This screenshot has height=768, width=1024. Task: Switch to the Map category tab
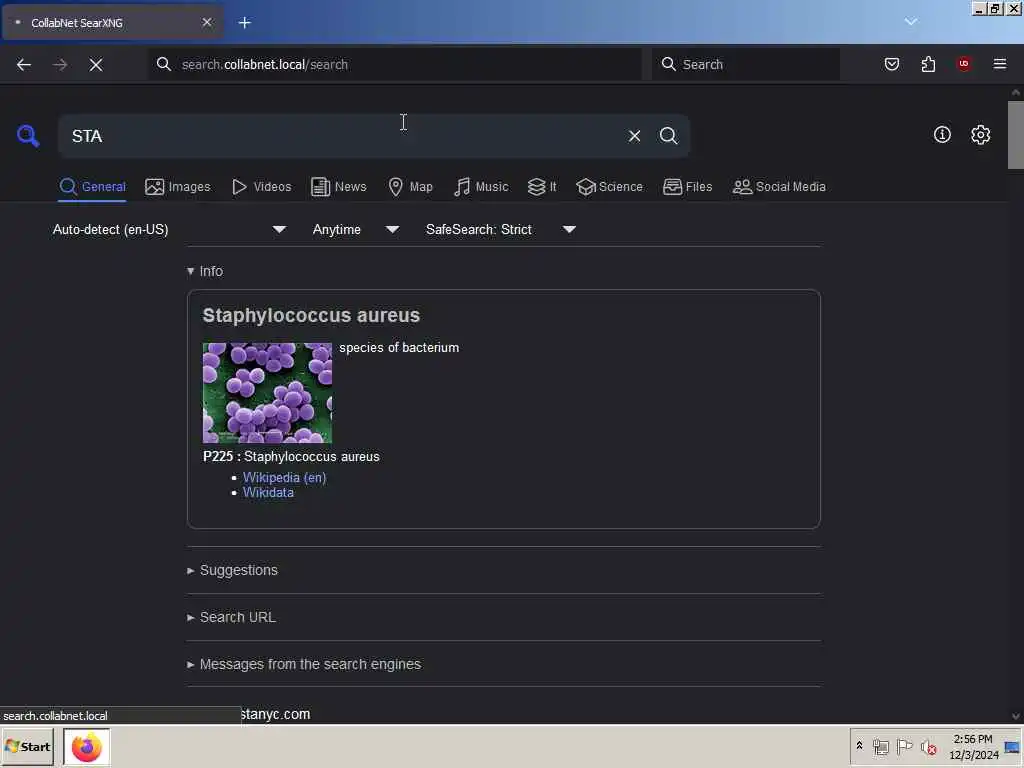[x=411, y=187]
